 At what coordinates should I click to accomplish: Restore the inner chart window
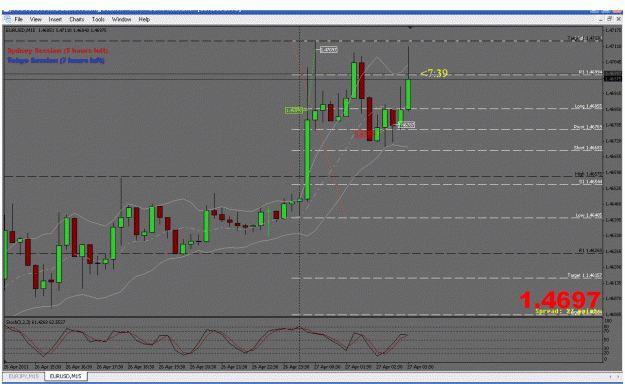point(609,19)
